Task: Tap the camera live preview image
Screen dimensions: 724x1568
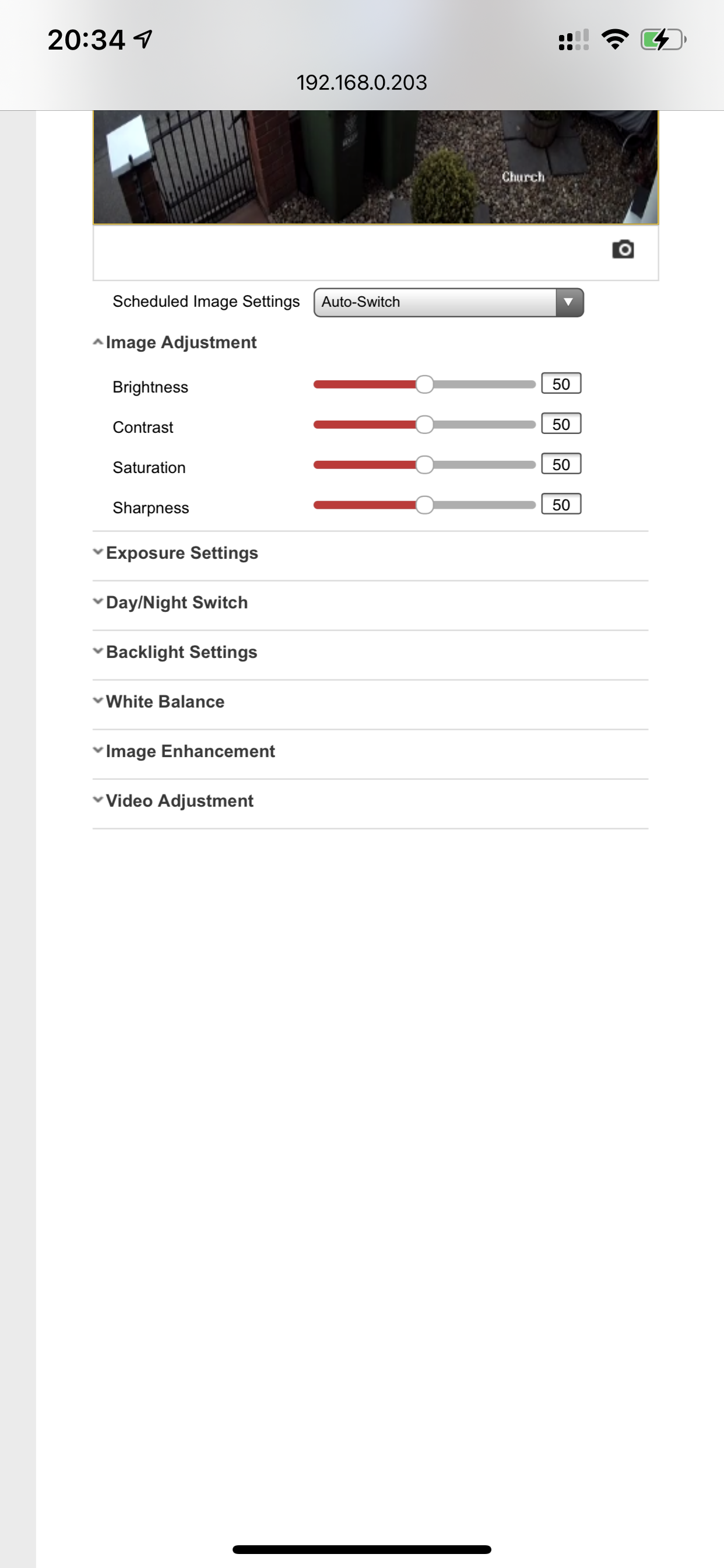Action: 375,167
